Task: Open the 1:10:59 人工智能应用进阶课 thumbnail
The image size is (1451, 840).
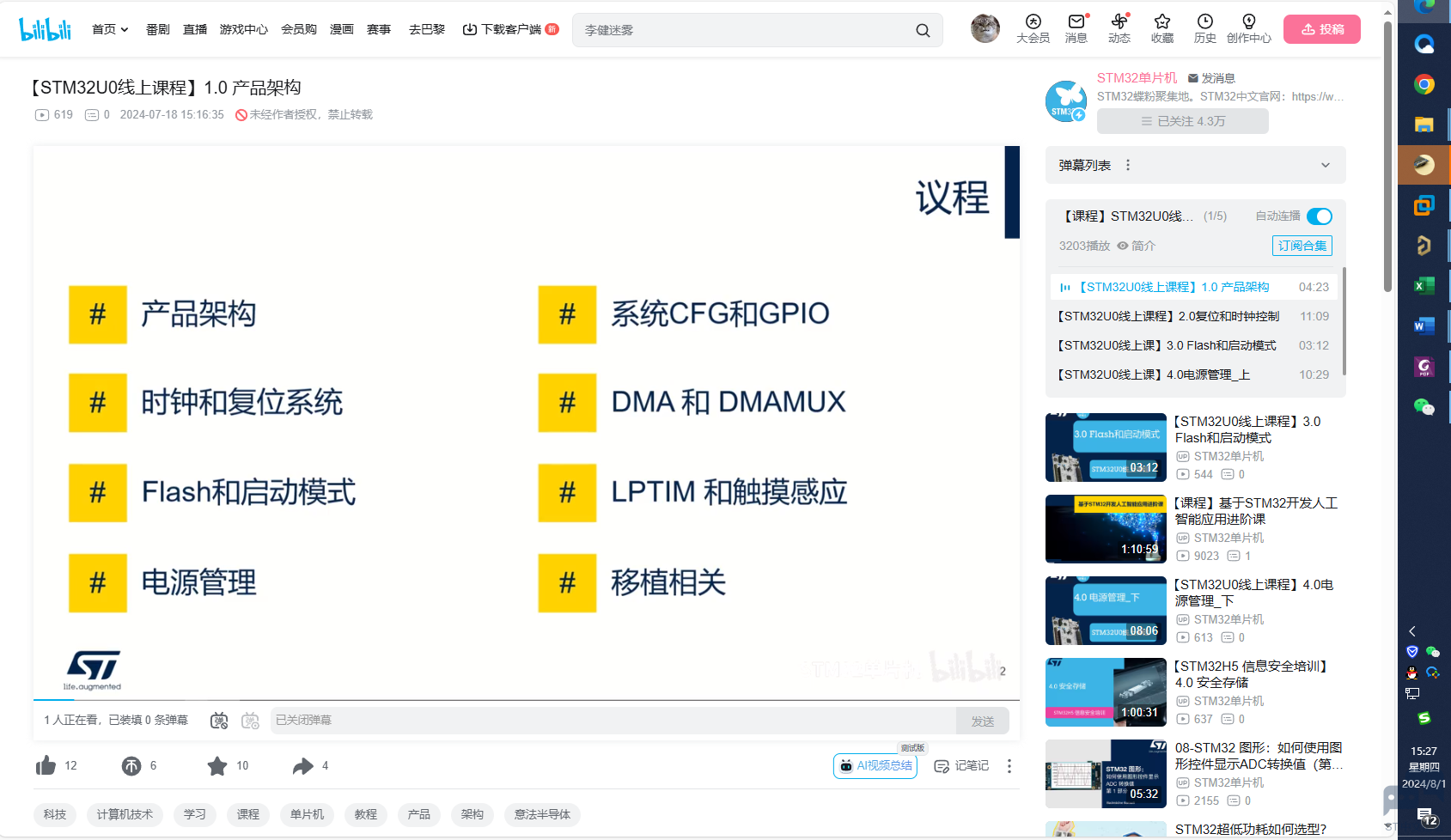Action: coord(1106,529)
